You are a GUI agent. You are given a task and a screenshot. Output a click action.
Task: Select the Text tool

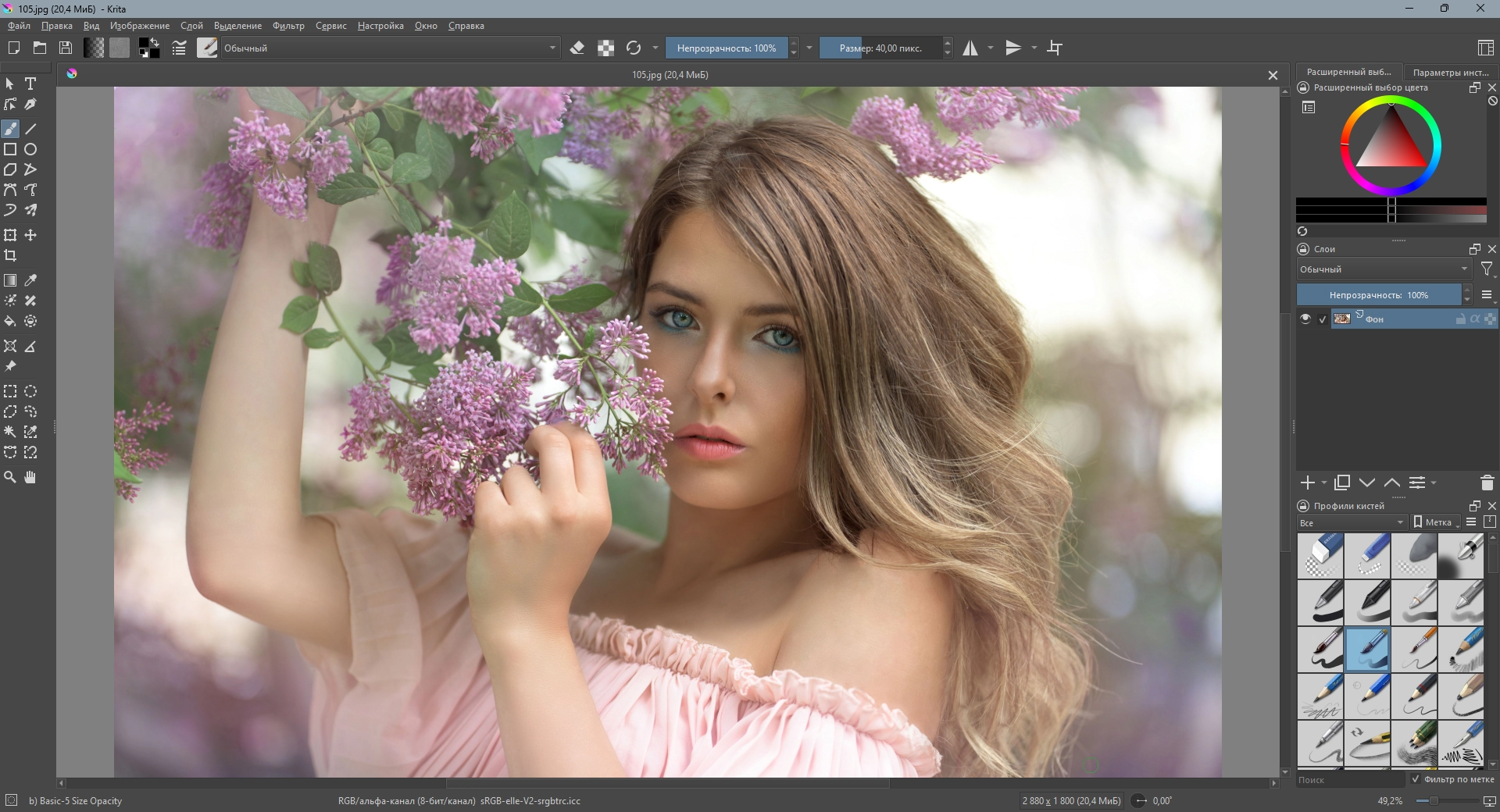coord(30,84)
